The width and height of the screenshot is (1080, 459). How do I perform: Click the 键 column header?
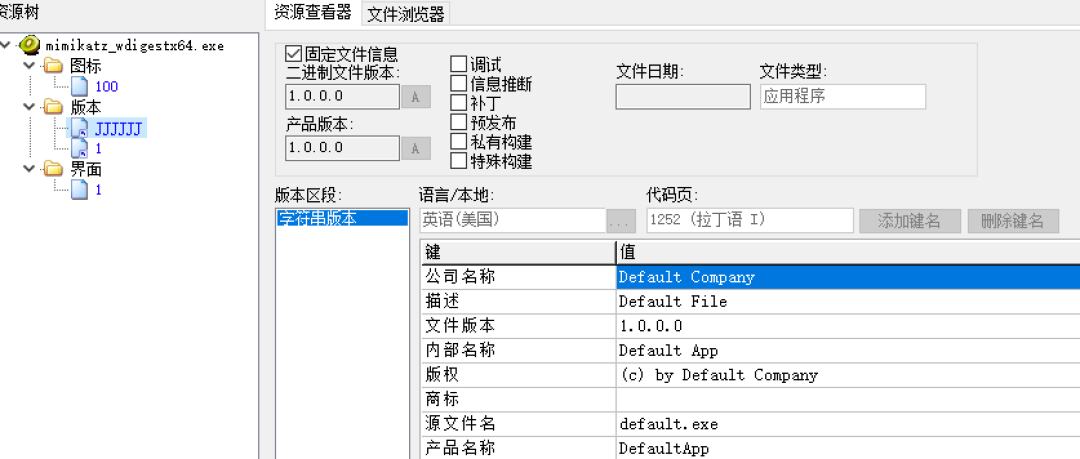517,252
